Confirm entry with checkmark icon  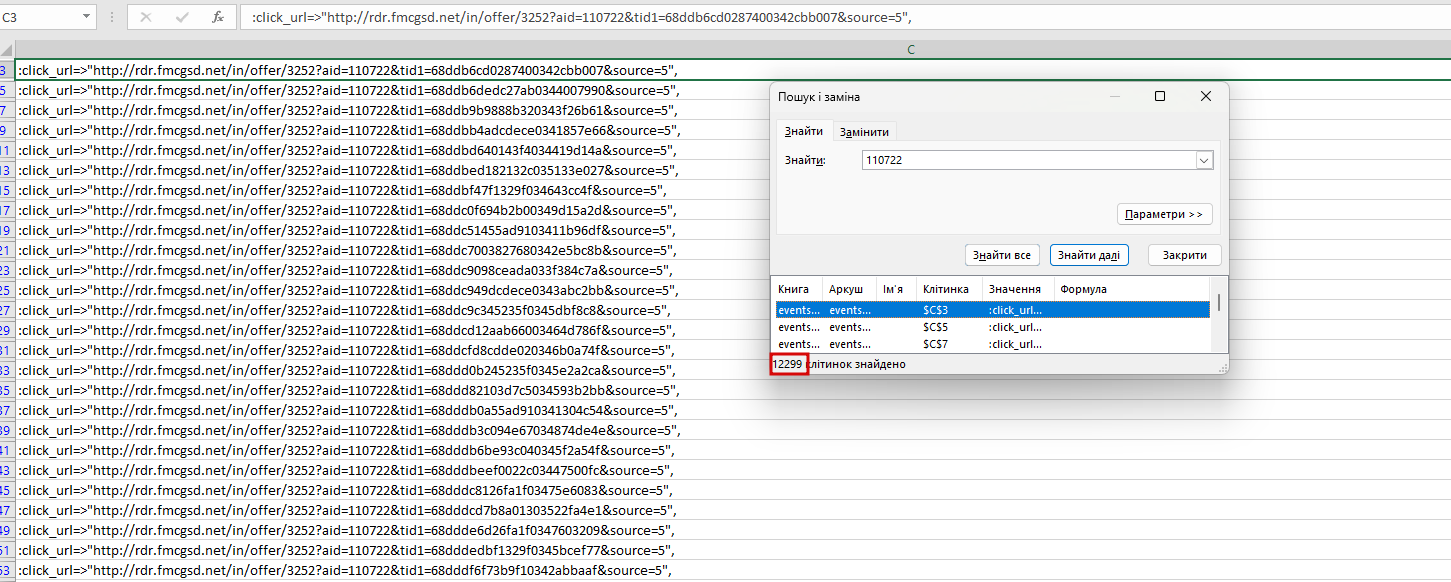pos(182,17)
